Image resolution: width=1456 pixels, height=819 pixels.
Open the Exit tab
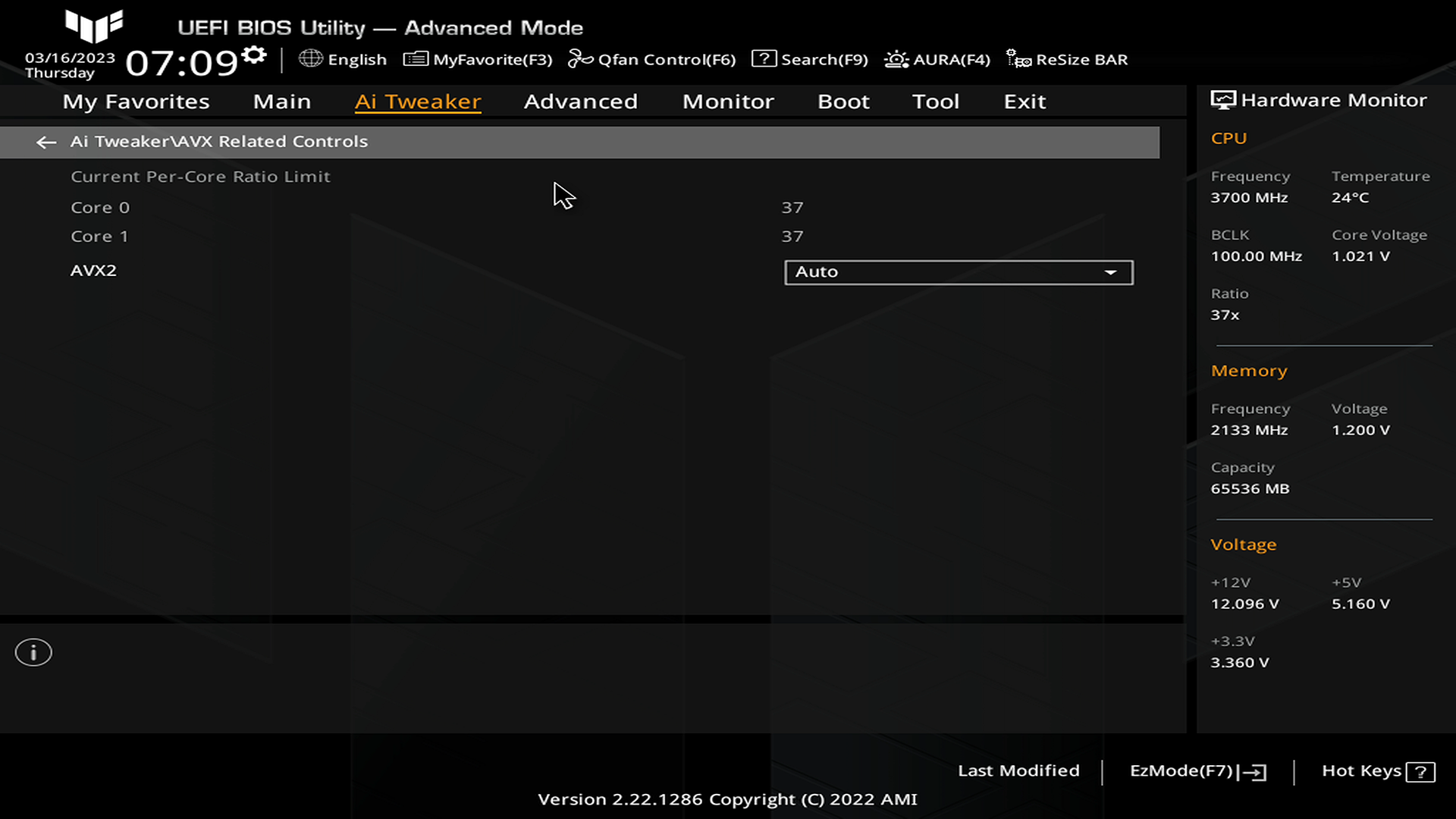pyautogui.click(x=1025, y=102)
